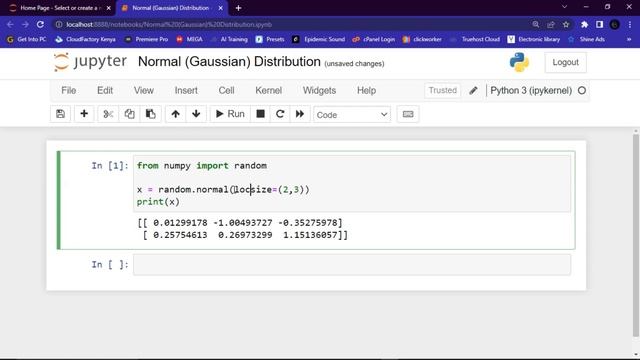Open the tab search dropdown chevron
640x360 pixels.
(x=564, y=7)
